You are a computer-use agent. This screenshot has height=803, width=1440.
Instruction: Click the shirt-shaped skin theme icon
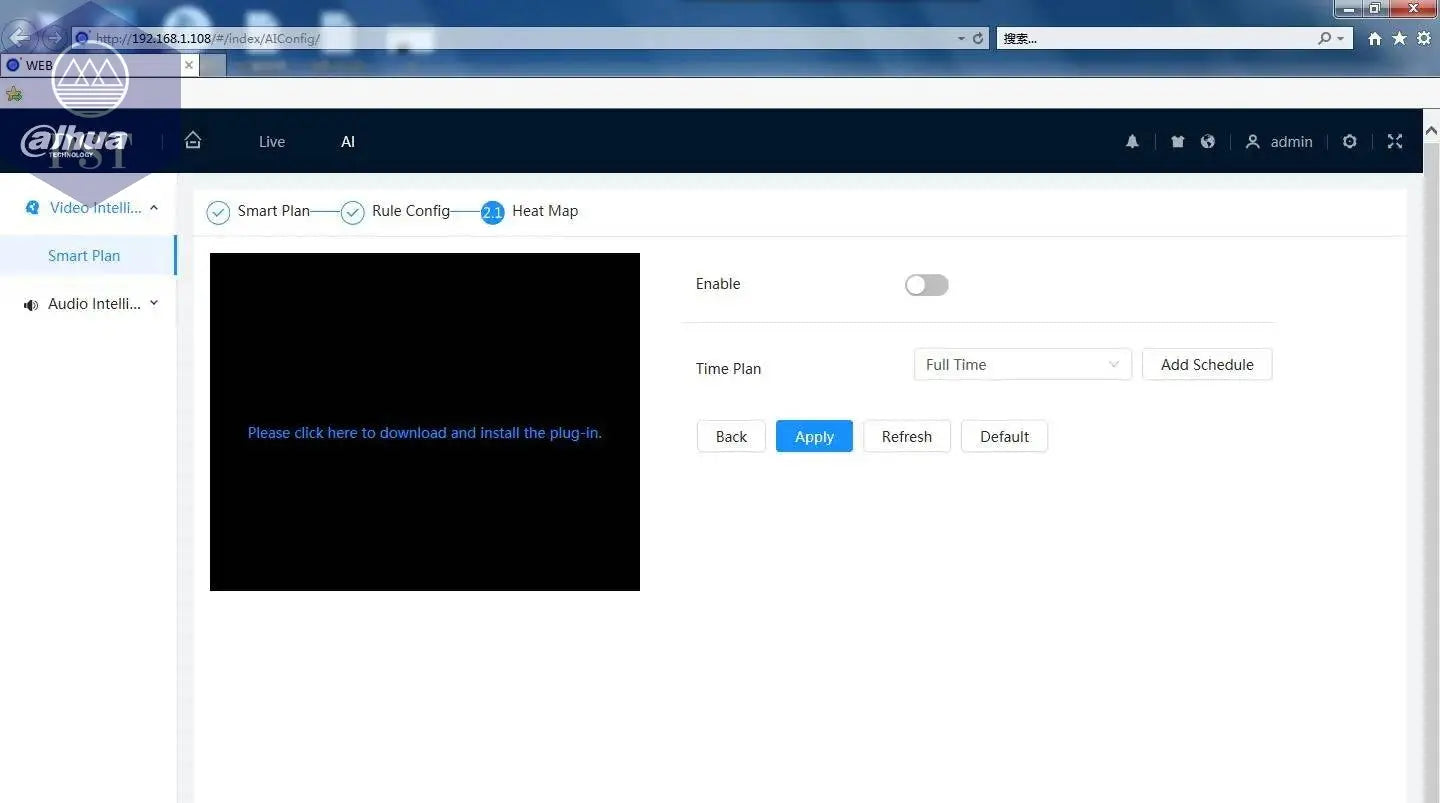click(x=1177, y=142)
